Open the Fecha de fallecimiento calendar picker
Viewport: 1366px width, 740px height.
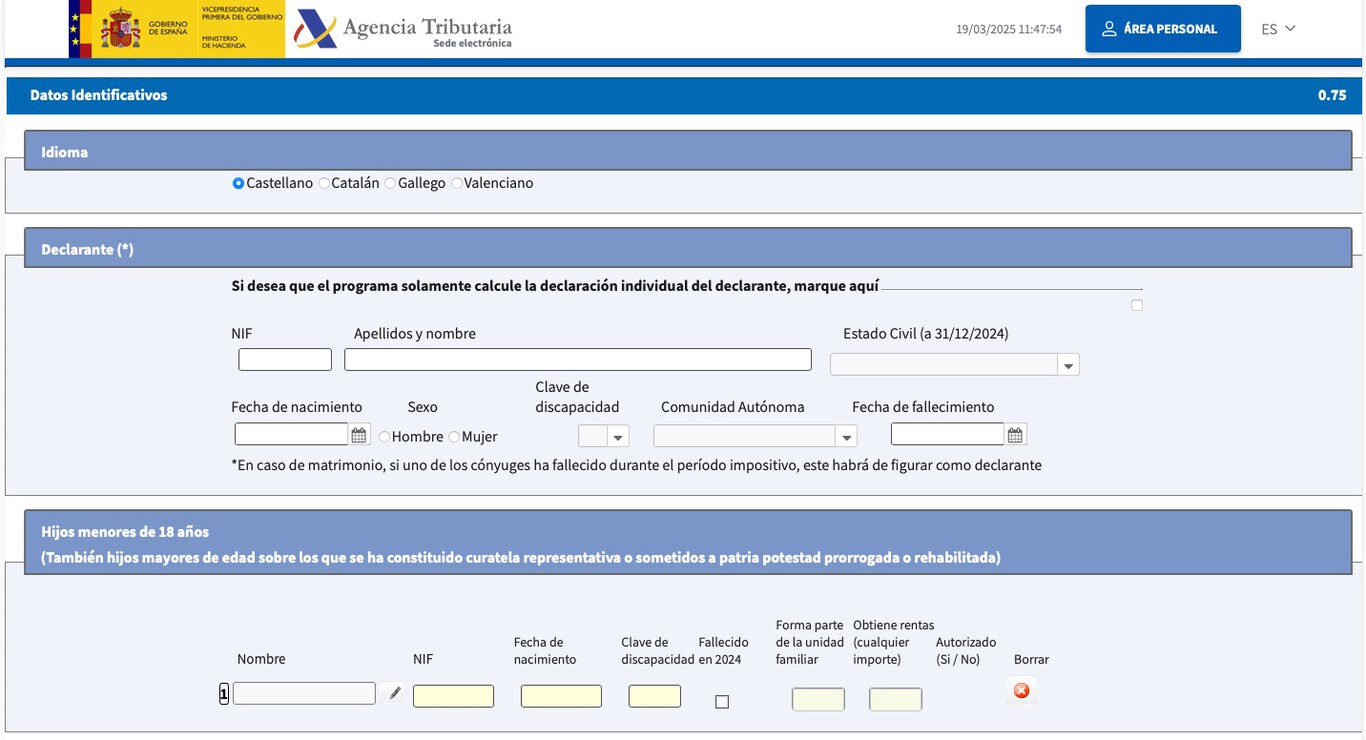click(1015, 435)
